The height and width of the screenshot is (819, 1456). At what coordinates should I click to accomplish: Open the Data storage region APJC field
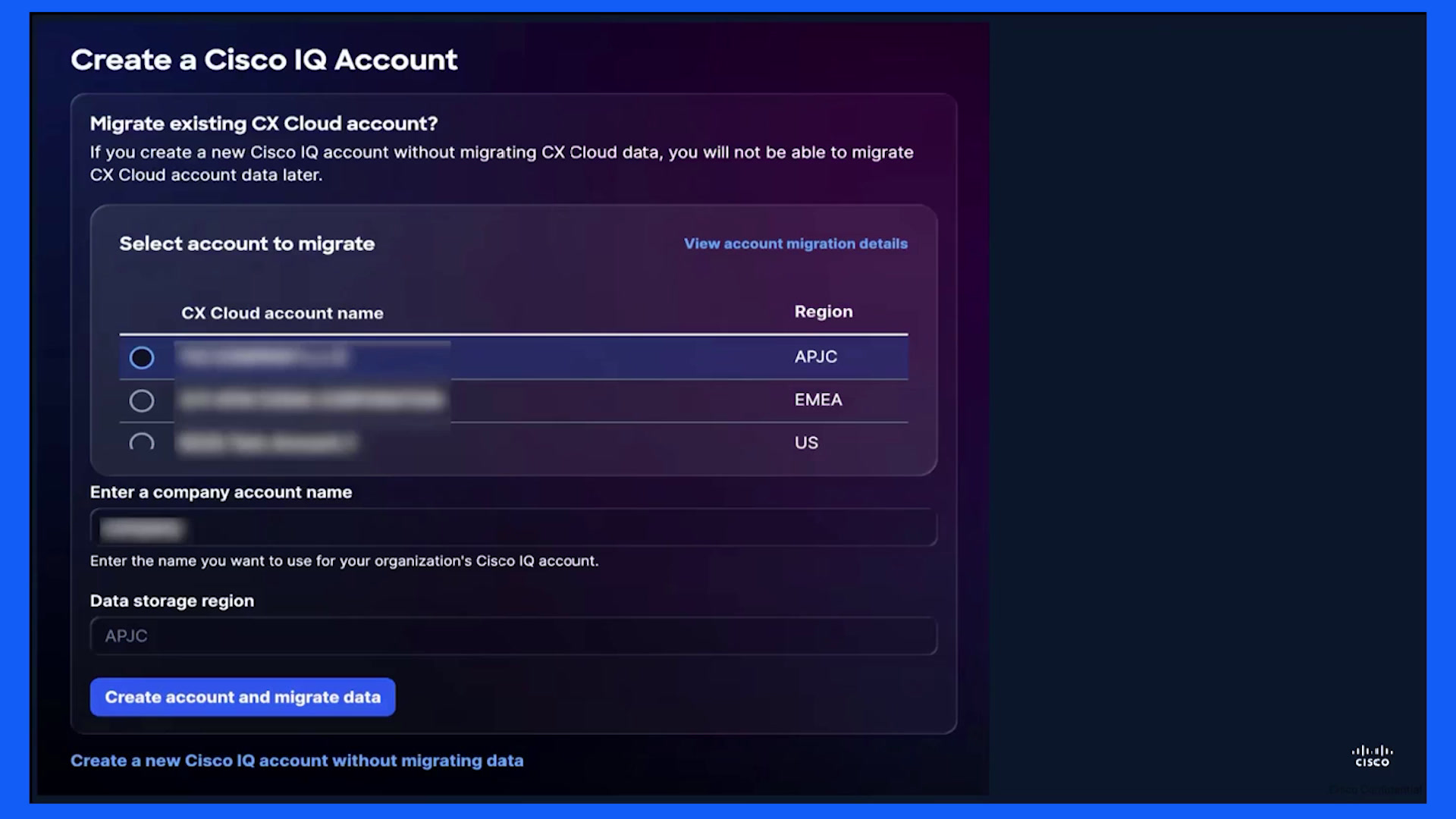(513, 635)
